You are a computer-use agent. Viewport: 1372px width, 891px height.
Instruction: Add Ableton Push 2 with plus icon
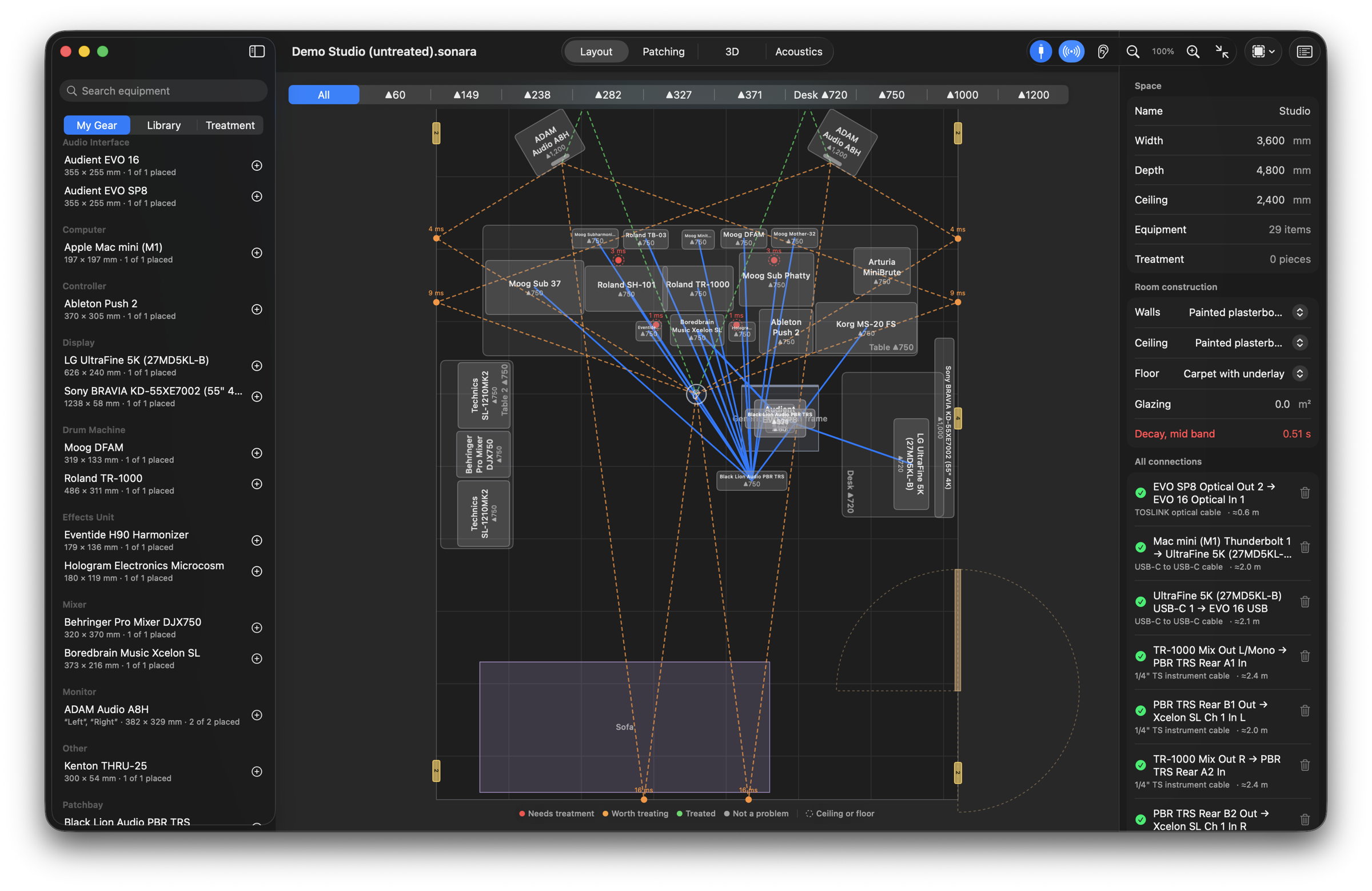(x=257, y=310)
